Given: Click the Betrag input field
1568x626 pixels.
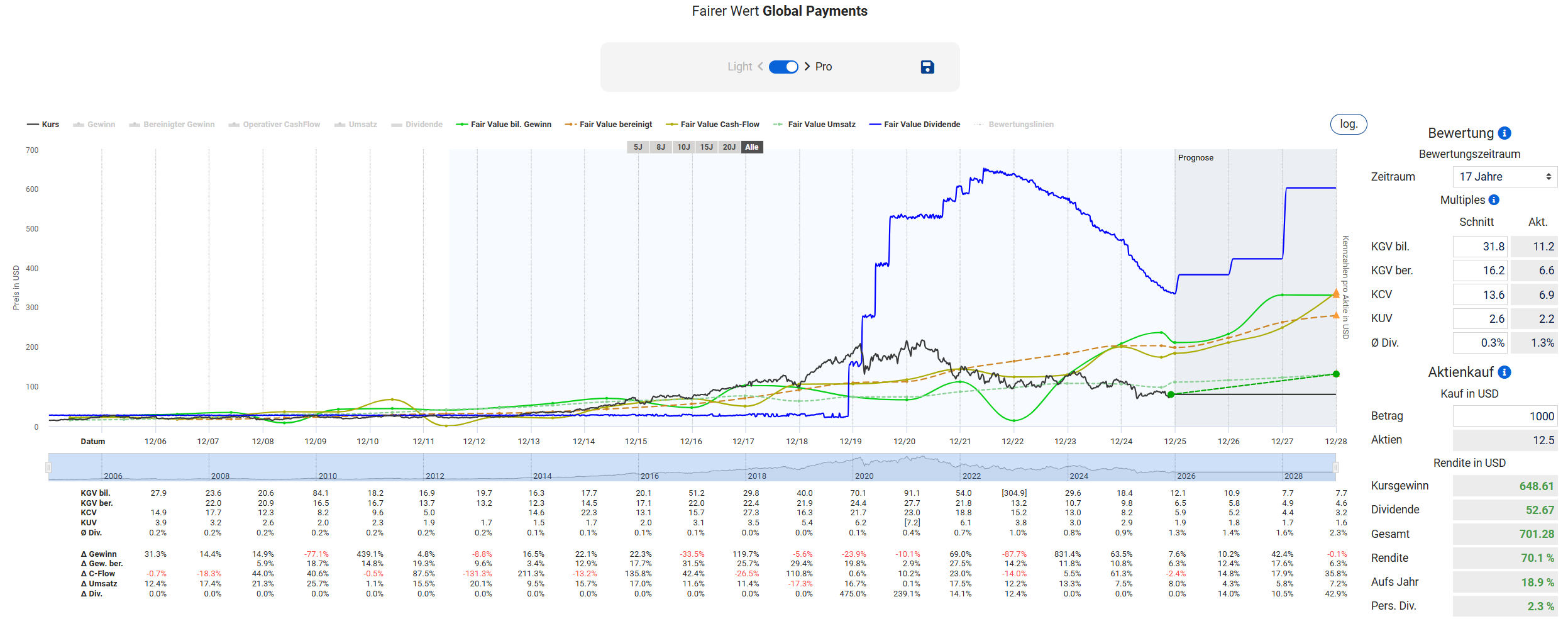Looking at the screenshot, I should (x=1505, y=416).
